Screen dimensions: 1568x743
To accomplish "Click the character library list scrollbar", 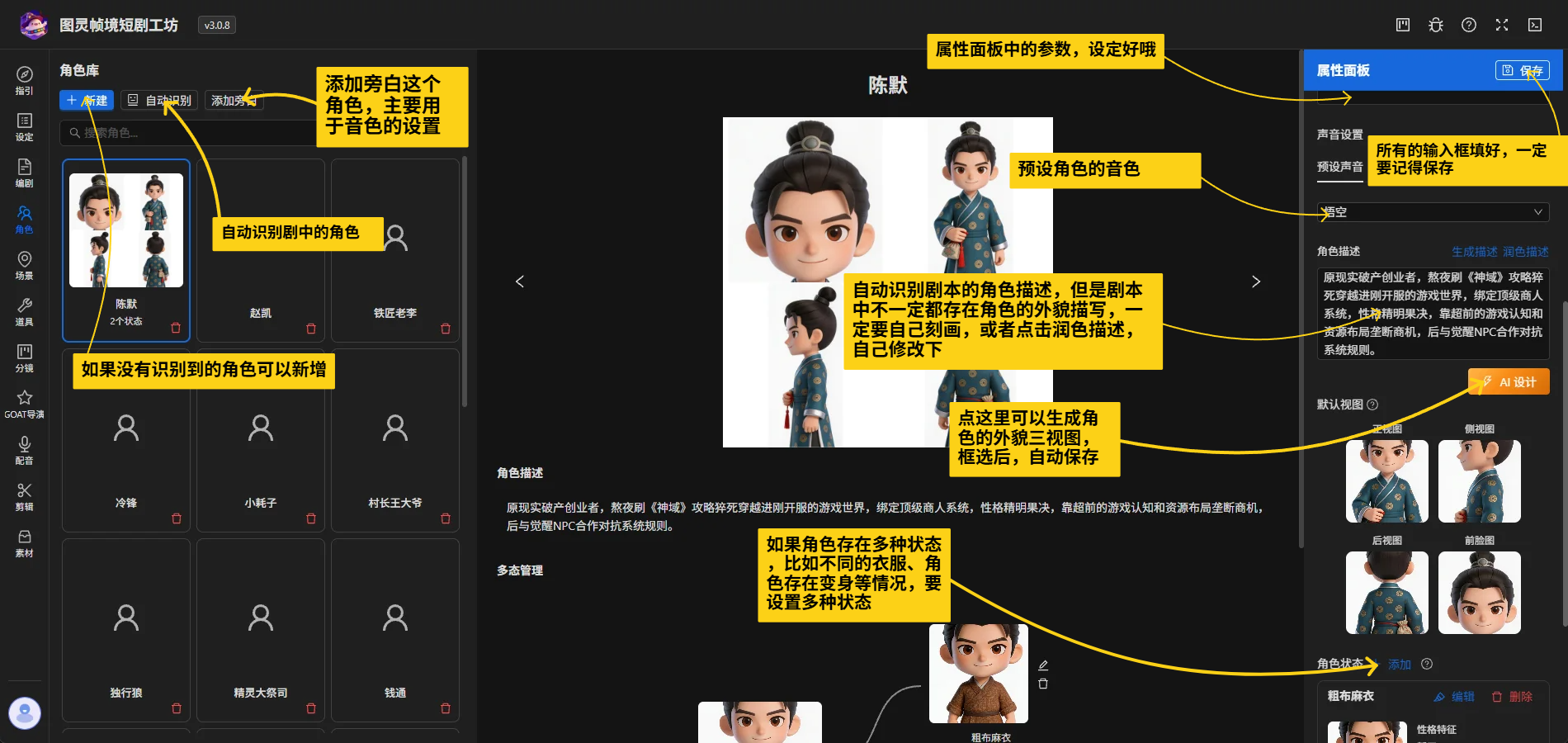I will (x=465, y=282).
